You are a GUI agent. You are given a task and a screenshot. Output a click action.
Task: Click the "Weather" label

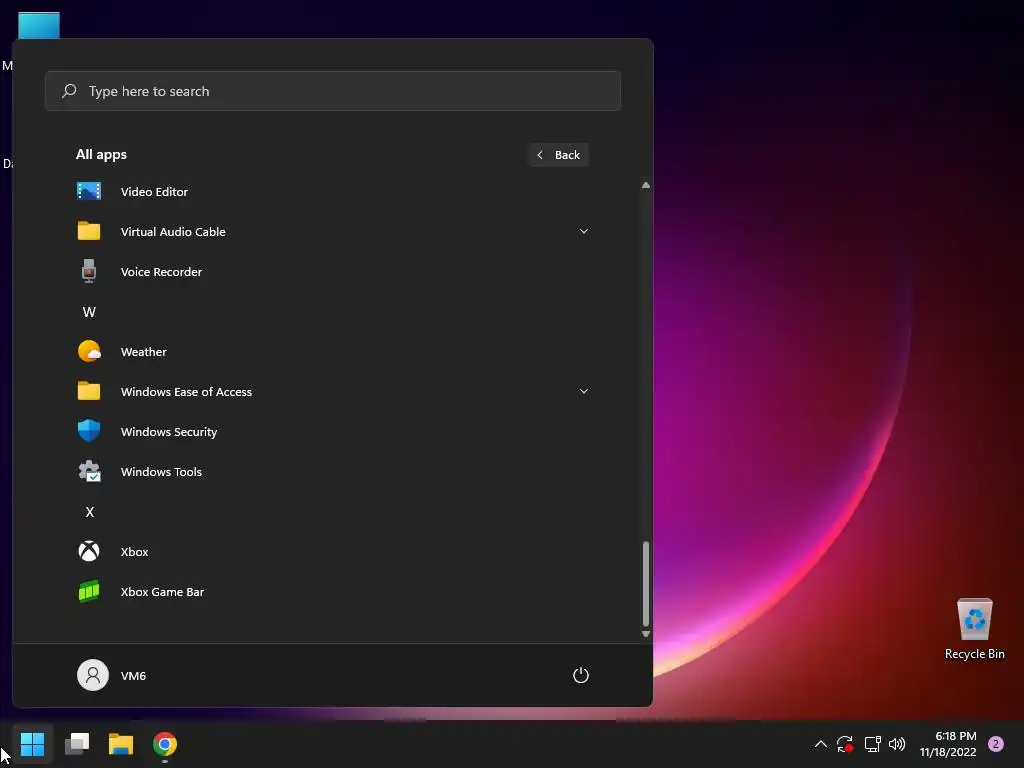(144, 351)
